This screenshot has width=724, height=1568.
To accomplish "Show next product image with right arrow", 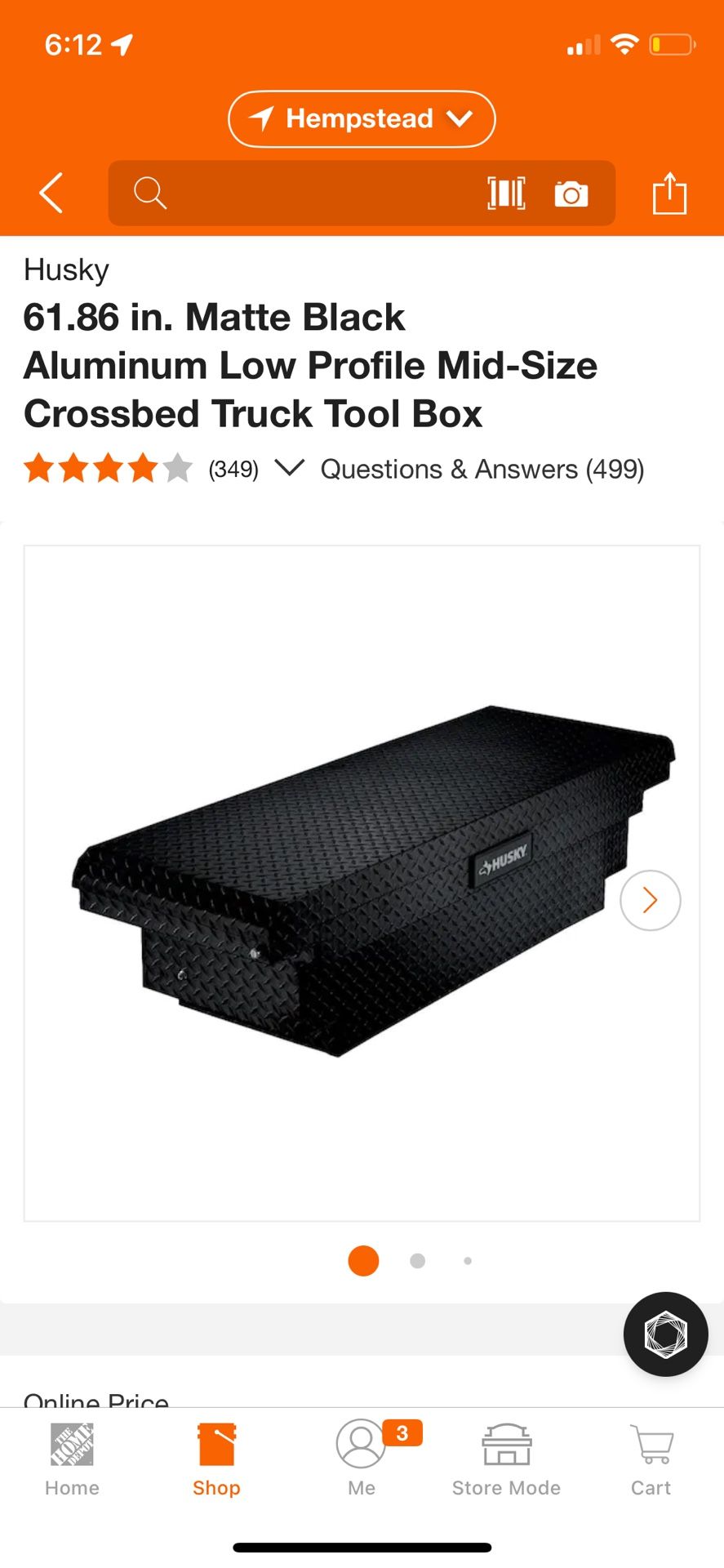I will point(651,900).
